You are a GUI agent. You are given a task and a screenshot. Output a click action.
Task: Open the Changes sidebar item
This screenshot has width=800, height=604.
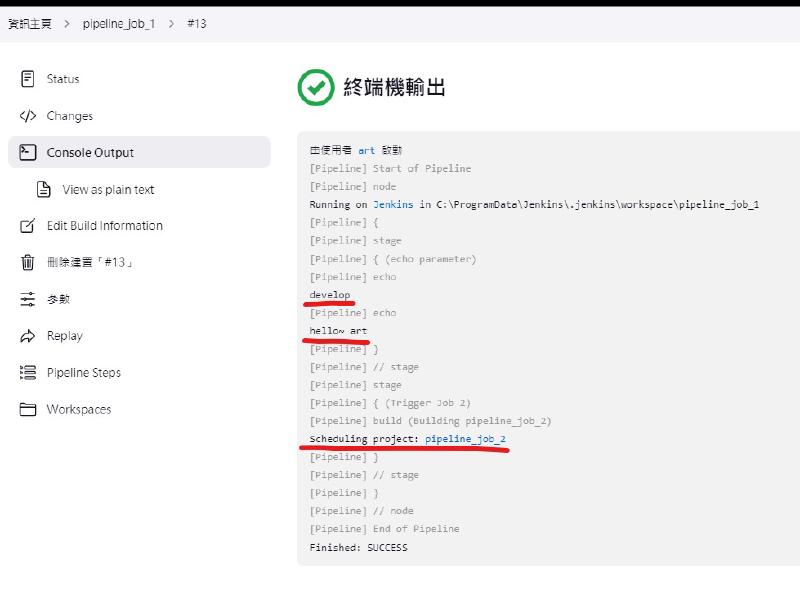point(69,116)
